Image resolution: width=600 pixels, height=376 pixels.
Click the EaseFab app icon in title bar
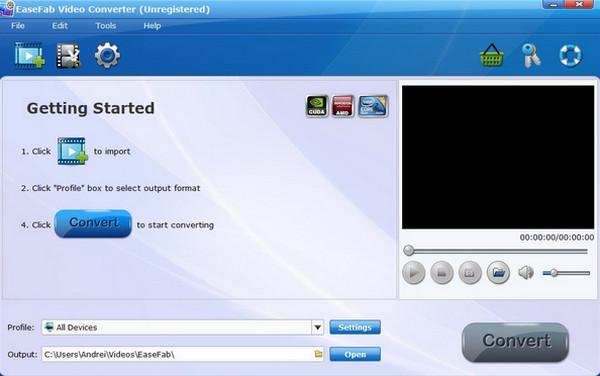pyautogui.click(x=7, y=8)
